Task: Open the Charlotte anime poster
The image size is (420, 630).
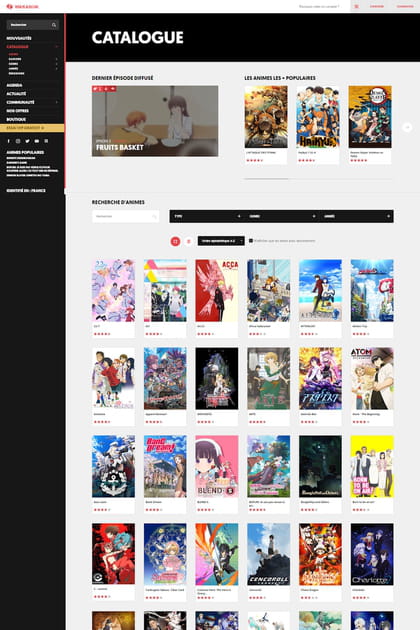Action: point(372,554)
